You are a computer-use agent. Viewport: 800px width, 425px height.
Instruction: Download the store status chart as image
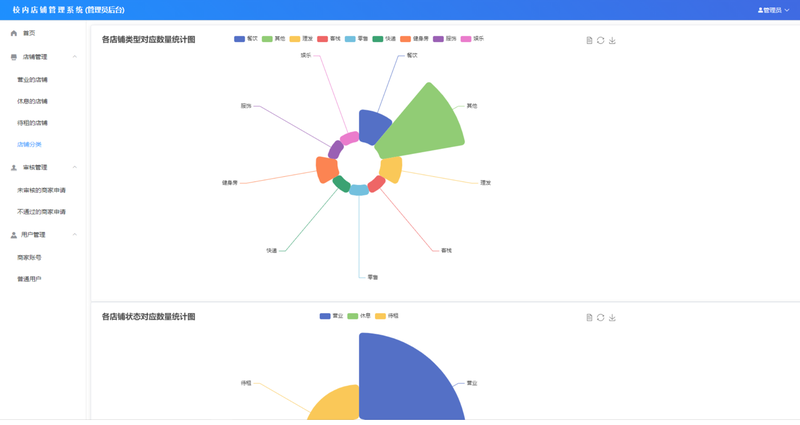[612, 317]
